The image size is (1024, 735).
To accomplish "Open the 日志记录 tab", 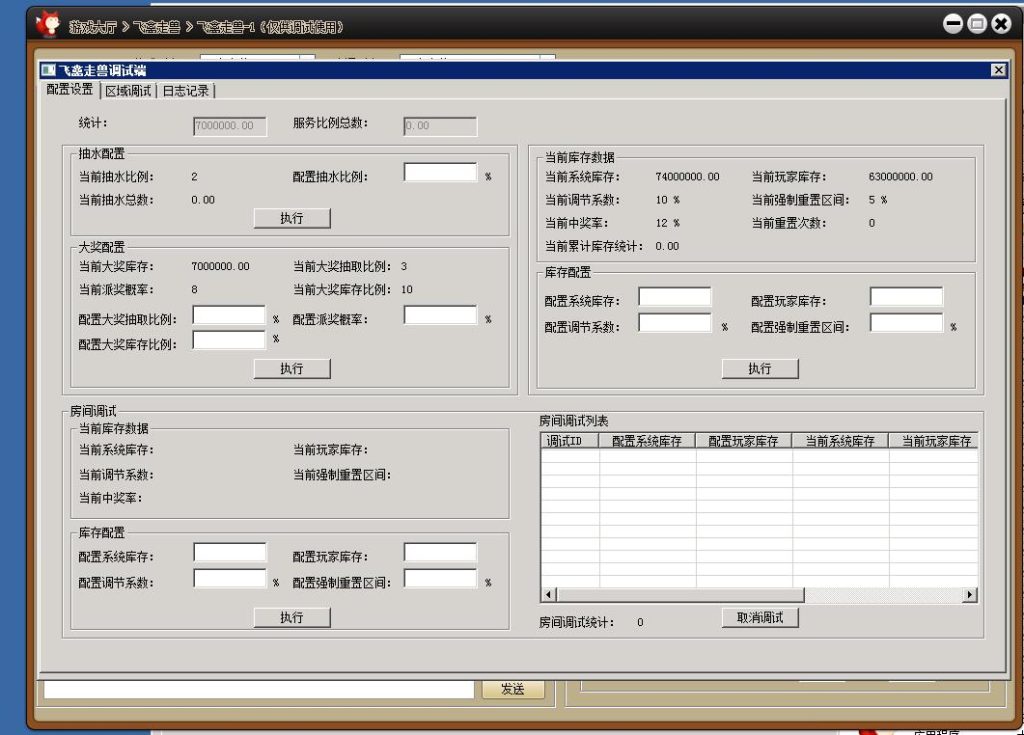I will pos(186,91).
